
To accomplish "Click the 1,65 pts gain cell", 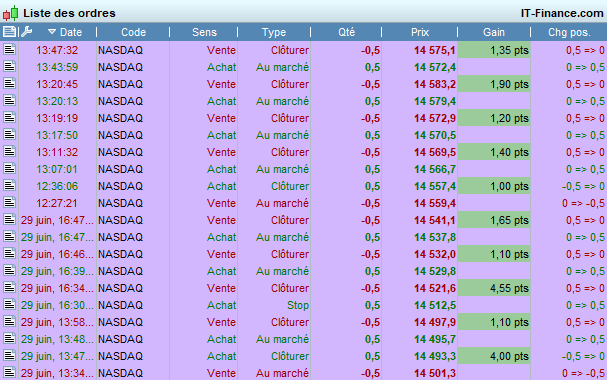I will click(494, 221).
